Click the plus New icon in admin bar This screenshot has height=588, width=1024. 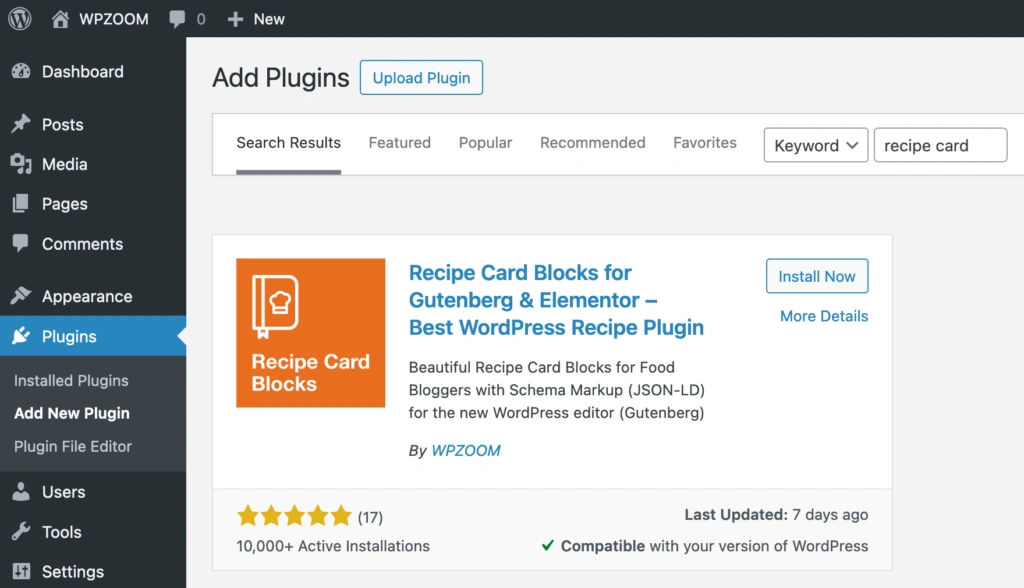pyautogui.click(x=235, y=19)
